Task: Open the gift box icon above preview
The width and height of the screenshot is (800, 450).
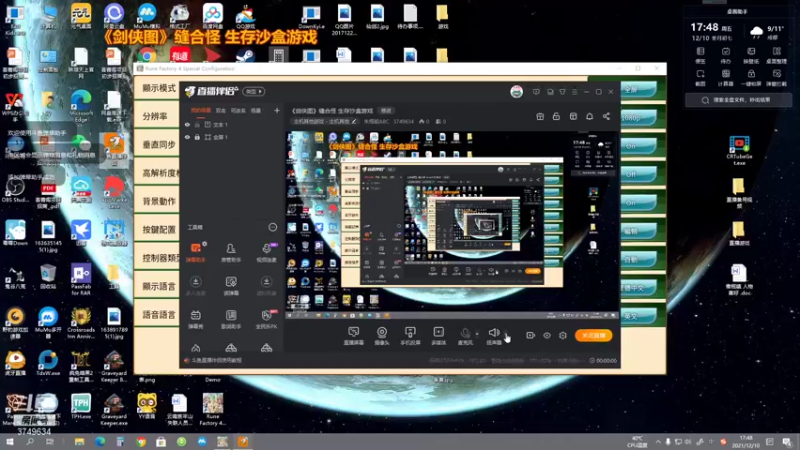Action: pos(540,116)
